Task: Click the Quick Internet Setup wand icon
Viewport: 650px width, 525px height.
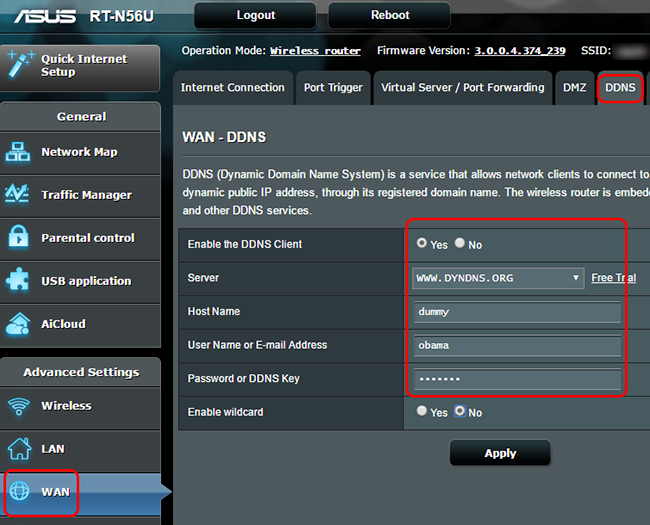Action: coord(20,63)
